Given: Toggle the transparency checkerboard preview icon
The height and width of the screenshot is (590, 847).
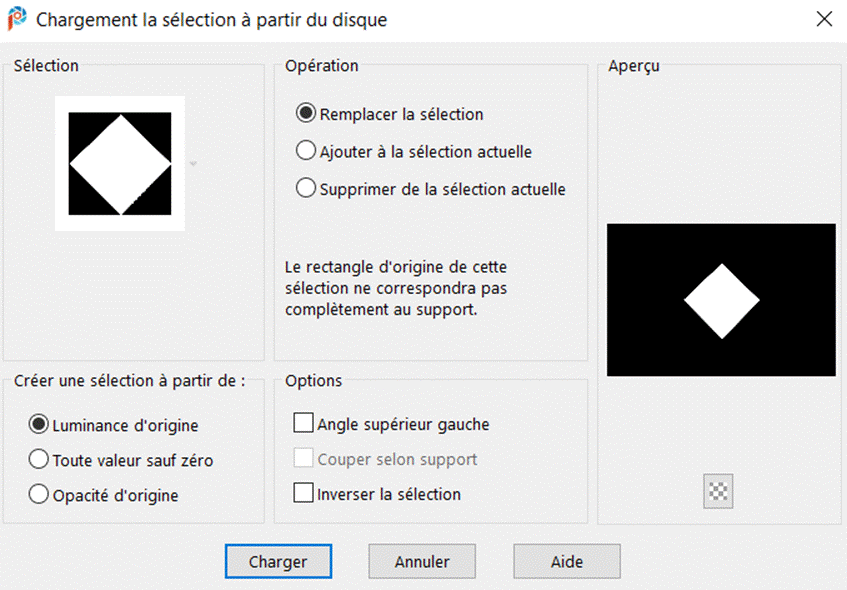Looking at the screenshot, I should (x=718, y=492).
